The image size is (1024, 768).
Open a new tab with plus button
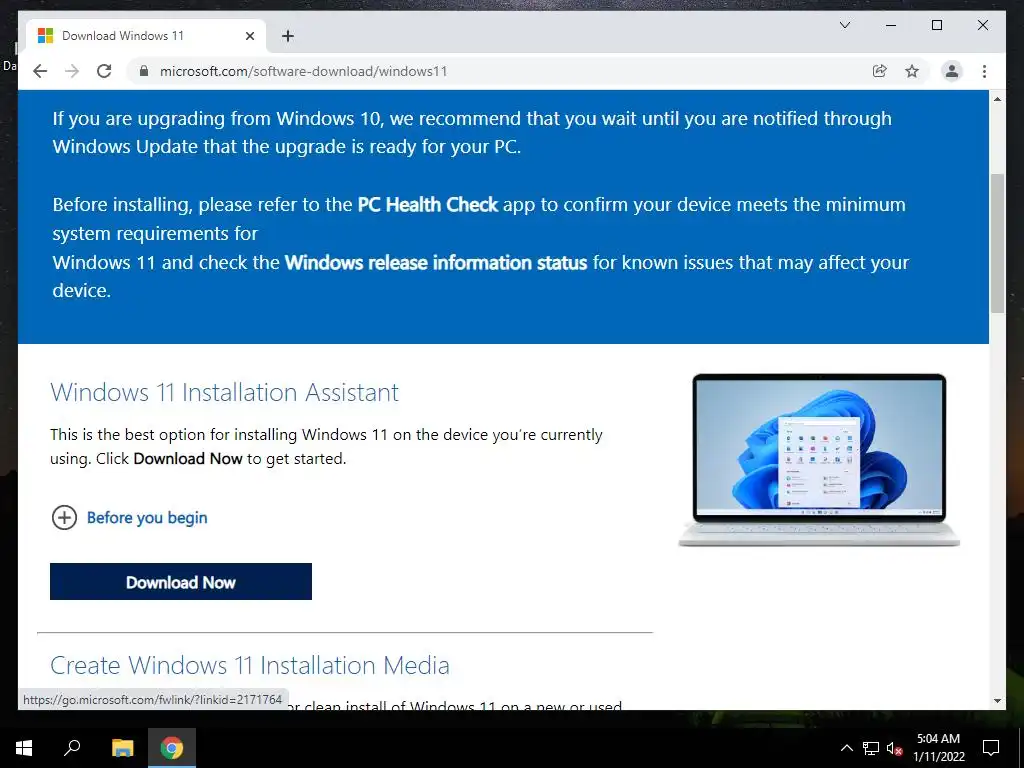287,36
